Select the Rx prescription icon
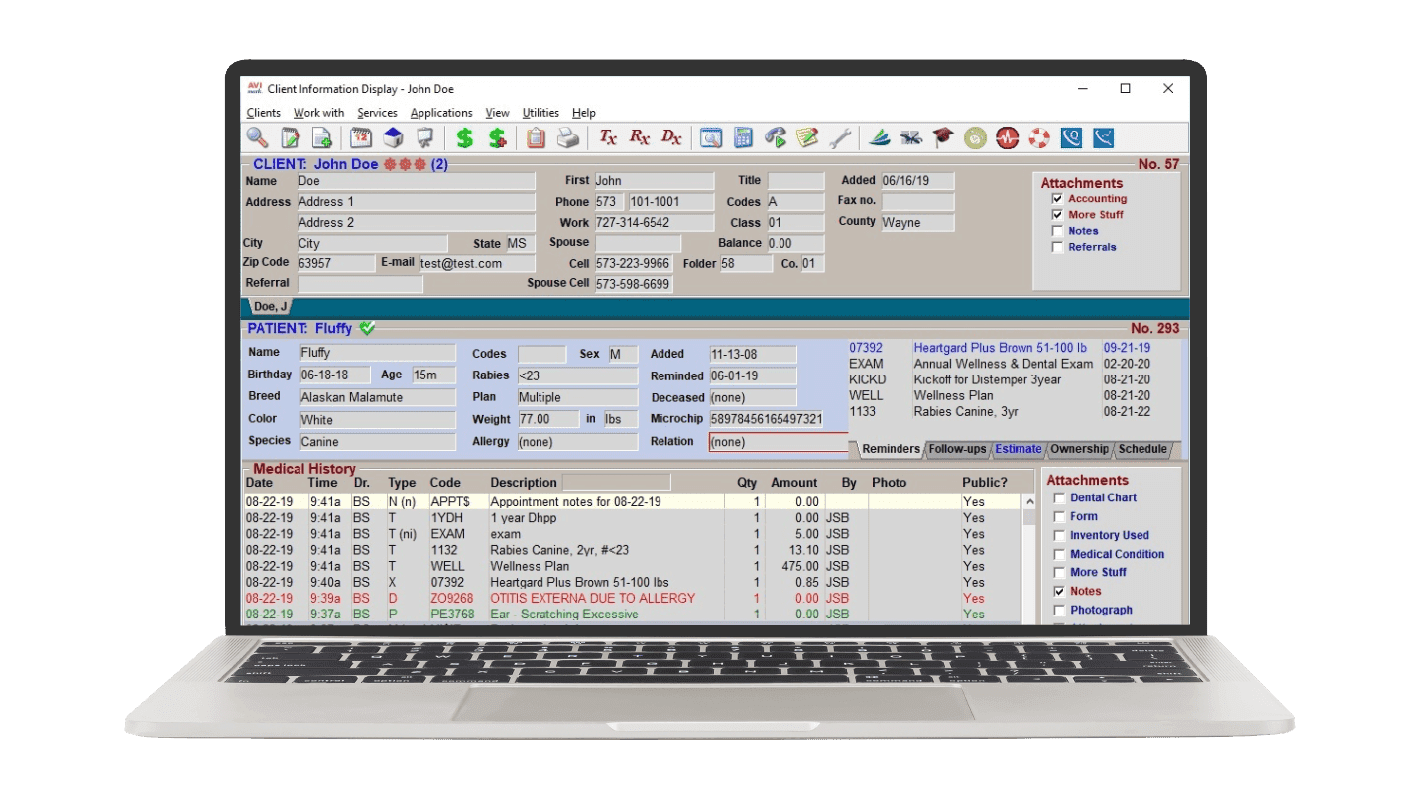This screenshot has height=798, width=1419. [640, 138]
